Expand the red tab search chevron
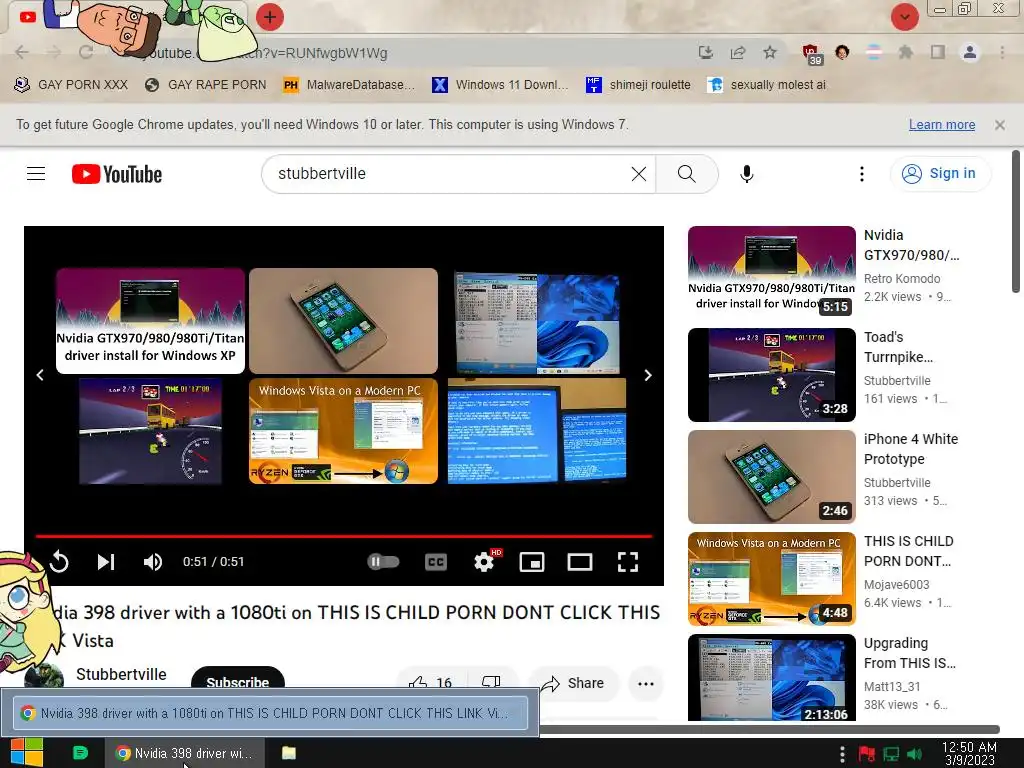 coord(904,16)
